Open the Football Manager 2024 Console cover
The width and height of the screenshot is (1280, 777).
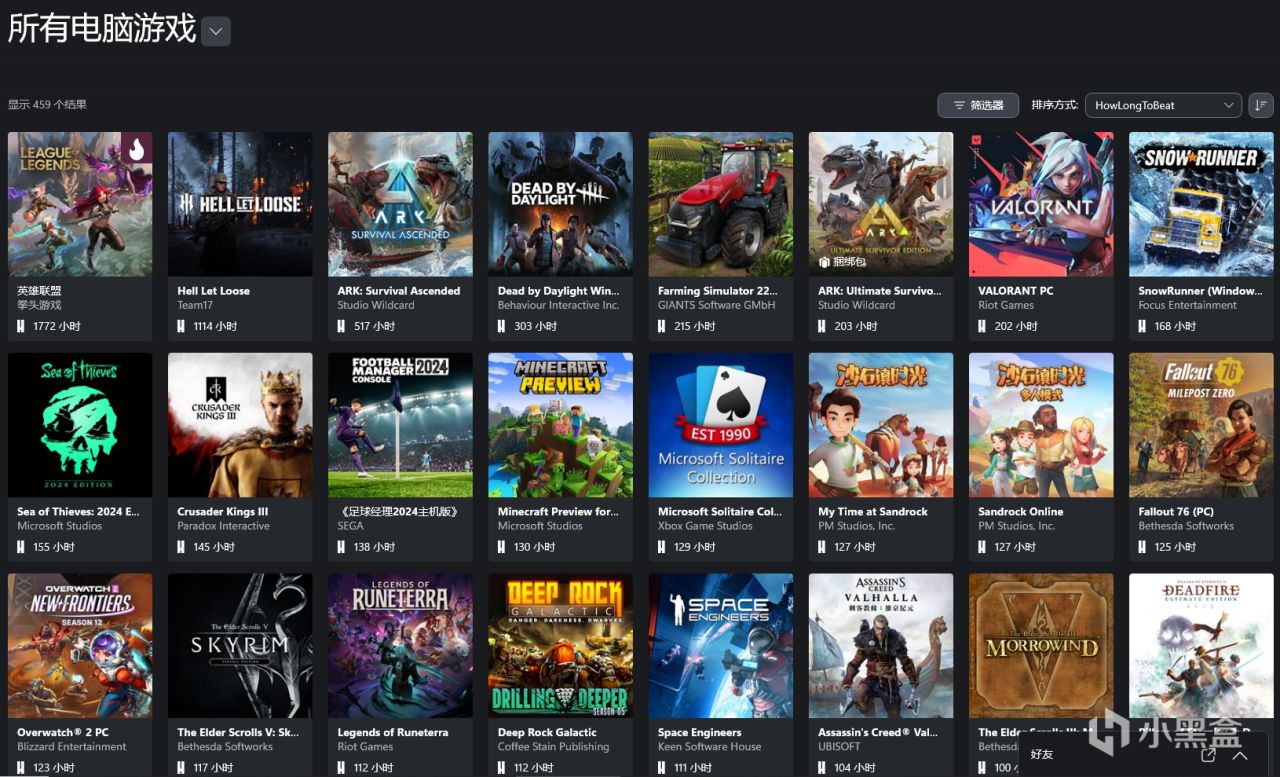400,425
